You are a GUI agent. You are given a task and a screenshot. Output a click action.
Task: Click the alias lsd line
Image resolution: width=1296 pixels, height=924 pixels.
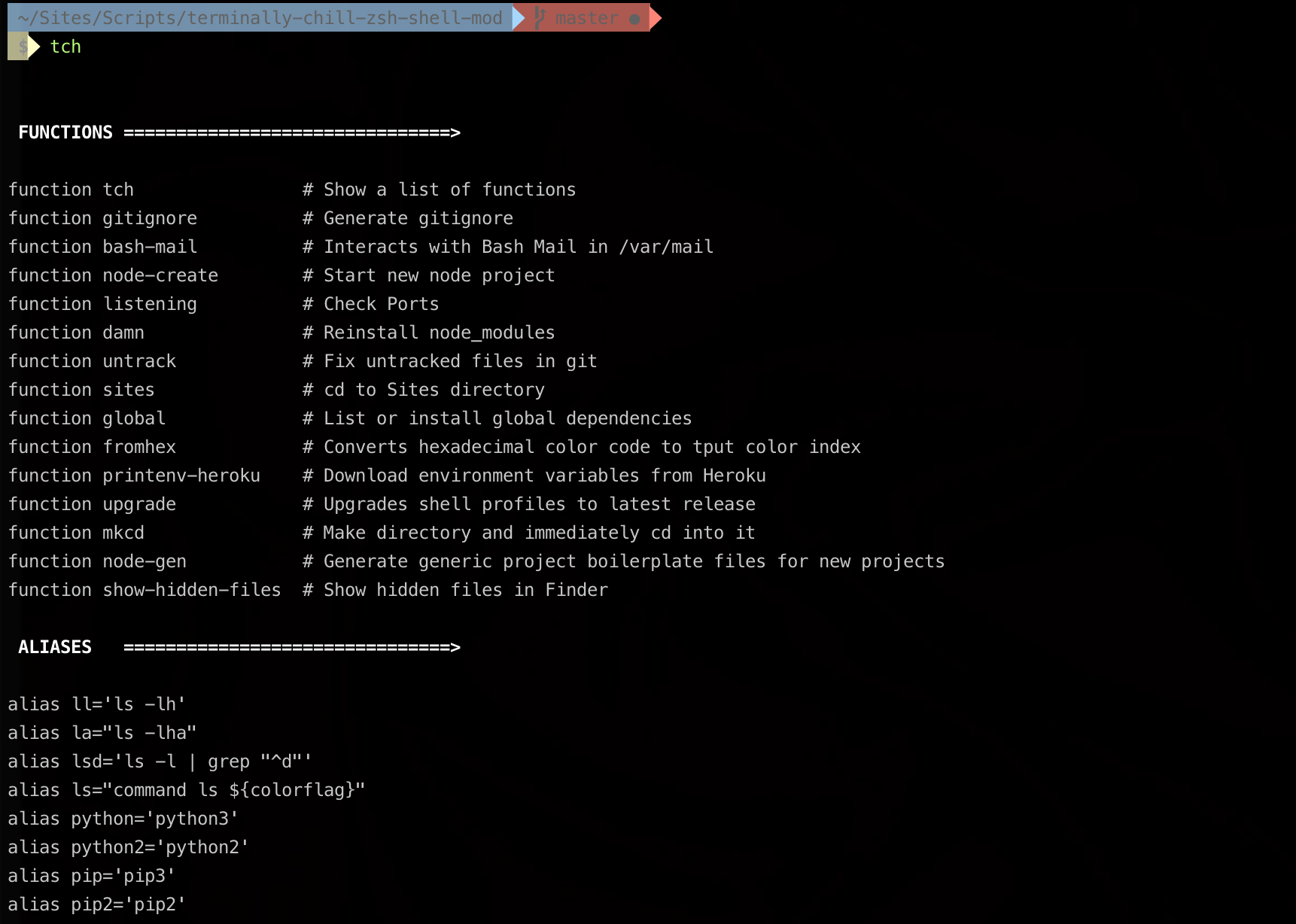tap(160, 761)
